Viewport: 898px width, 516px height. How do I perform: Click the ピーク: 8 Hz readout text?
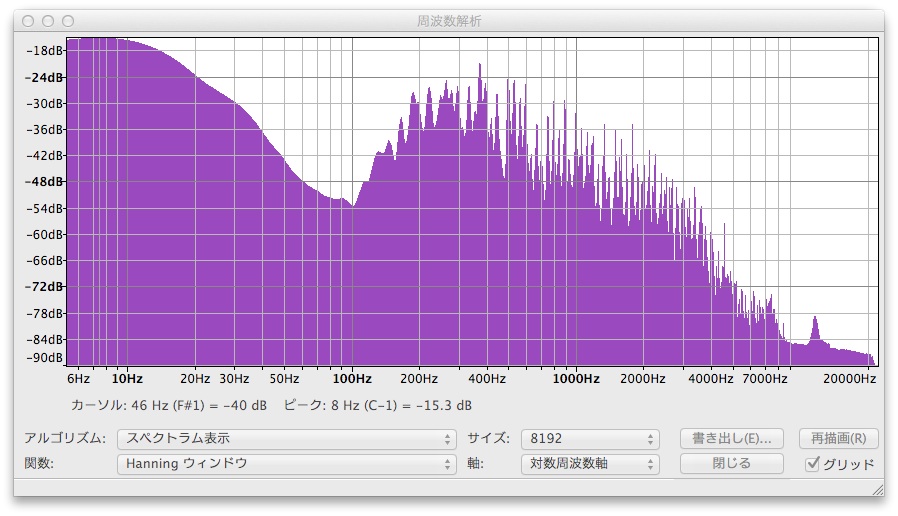[x=378, y=405]
